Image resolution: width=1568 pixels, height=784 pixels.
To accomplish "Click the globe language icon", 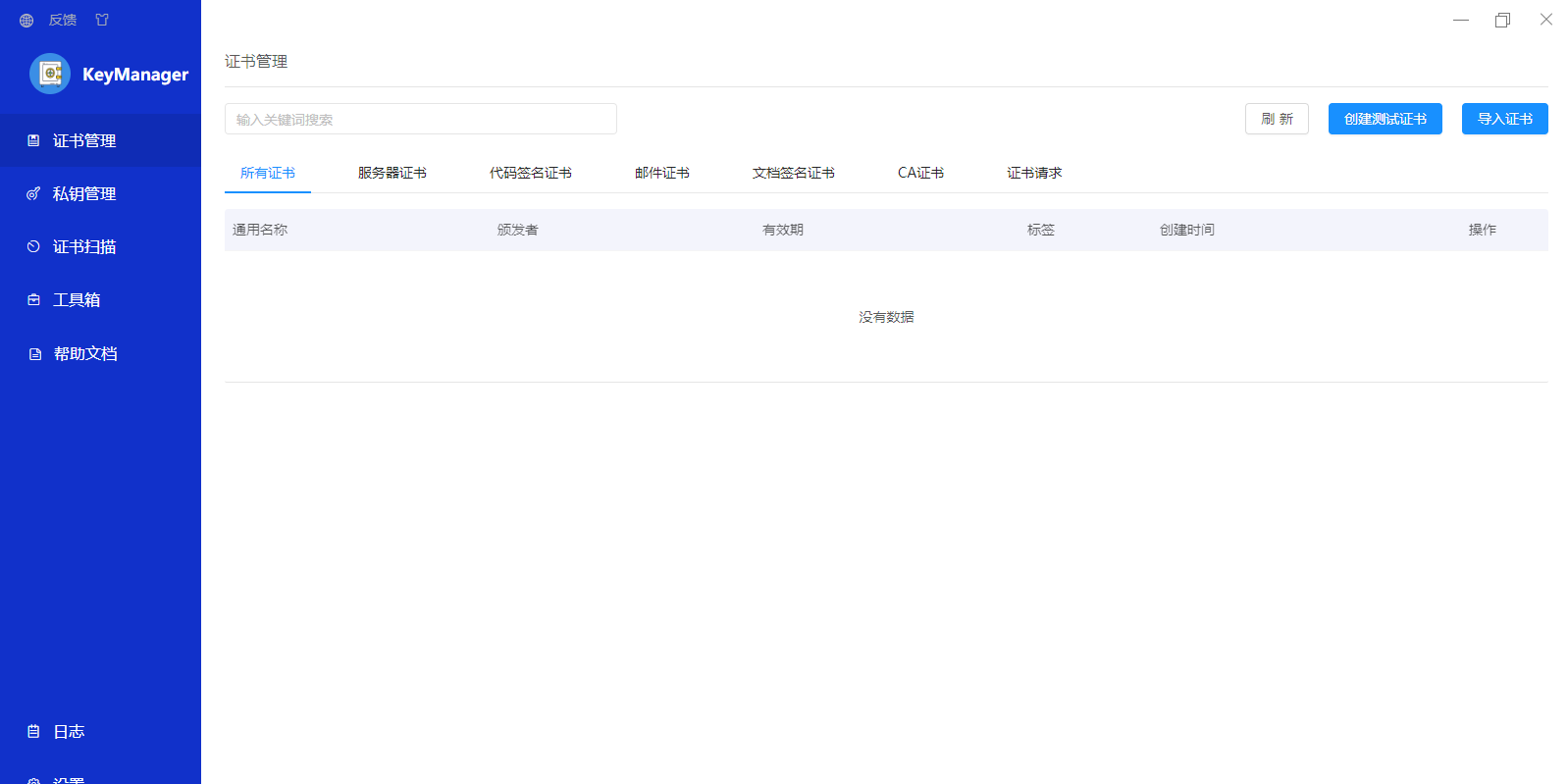I will pos(26,21).
